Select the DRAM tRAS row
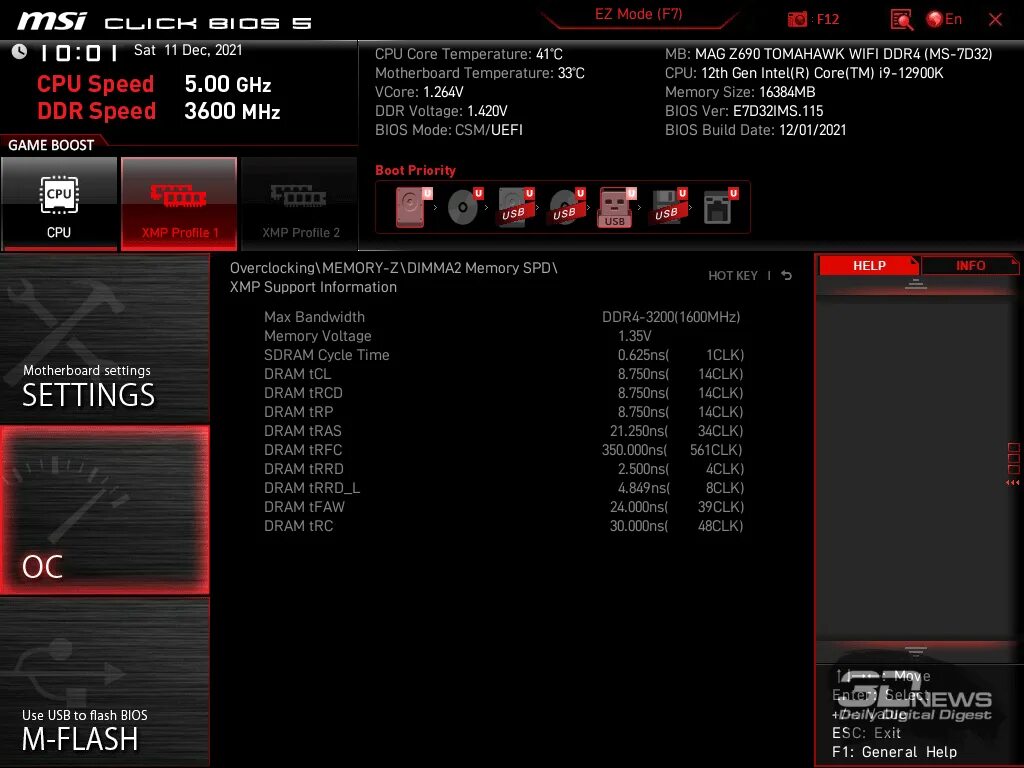1024x768 pixels. click(504, 430)
